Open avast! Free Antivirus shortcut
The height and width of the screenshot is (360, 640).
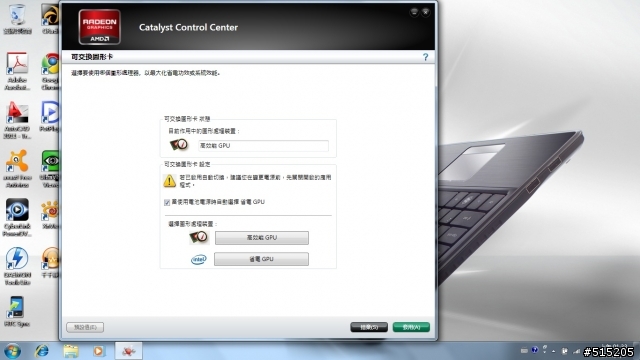tap(17, 169)
